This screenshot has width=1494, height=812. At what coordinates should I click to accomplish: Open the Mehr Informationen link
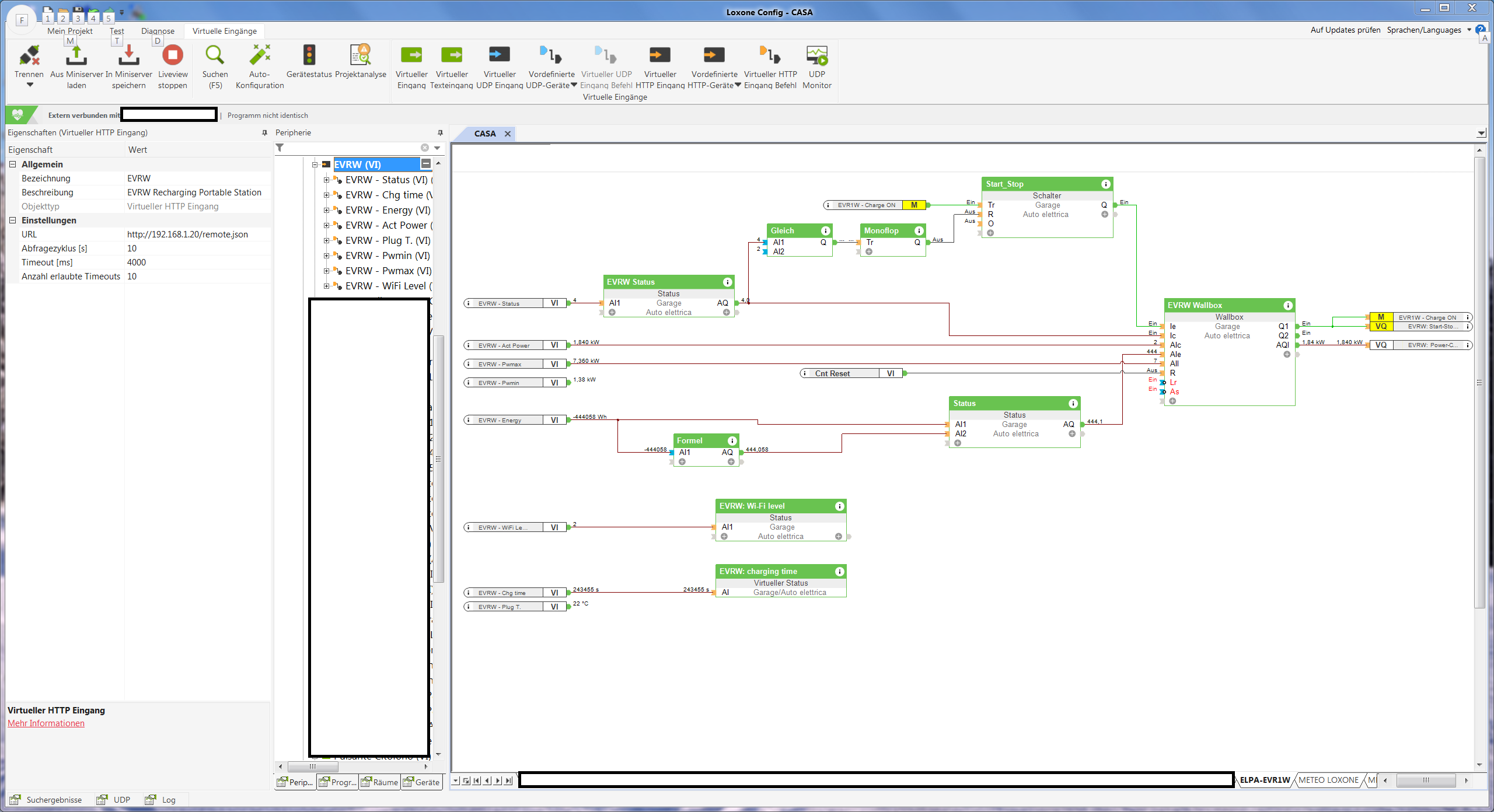coord(46,723)
